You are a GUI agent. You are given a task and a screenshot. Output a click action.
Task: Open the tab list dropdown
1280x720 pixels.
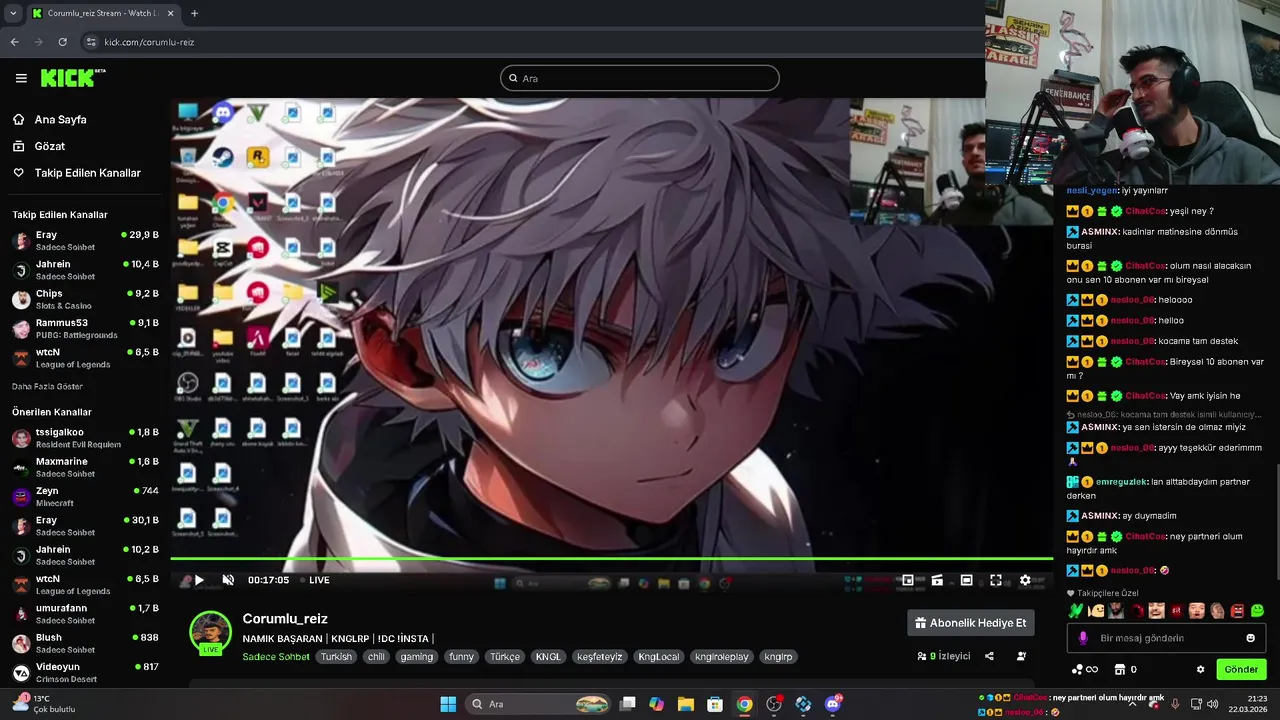point(14,13)
